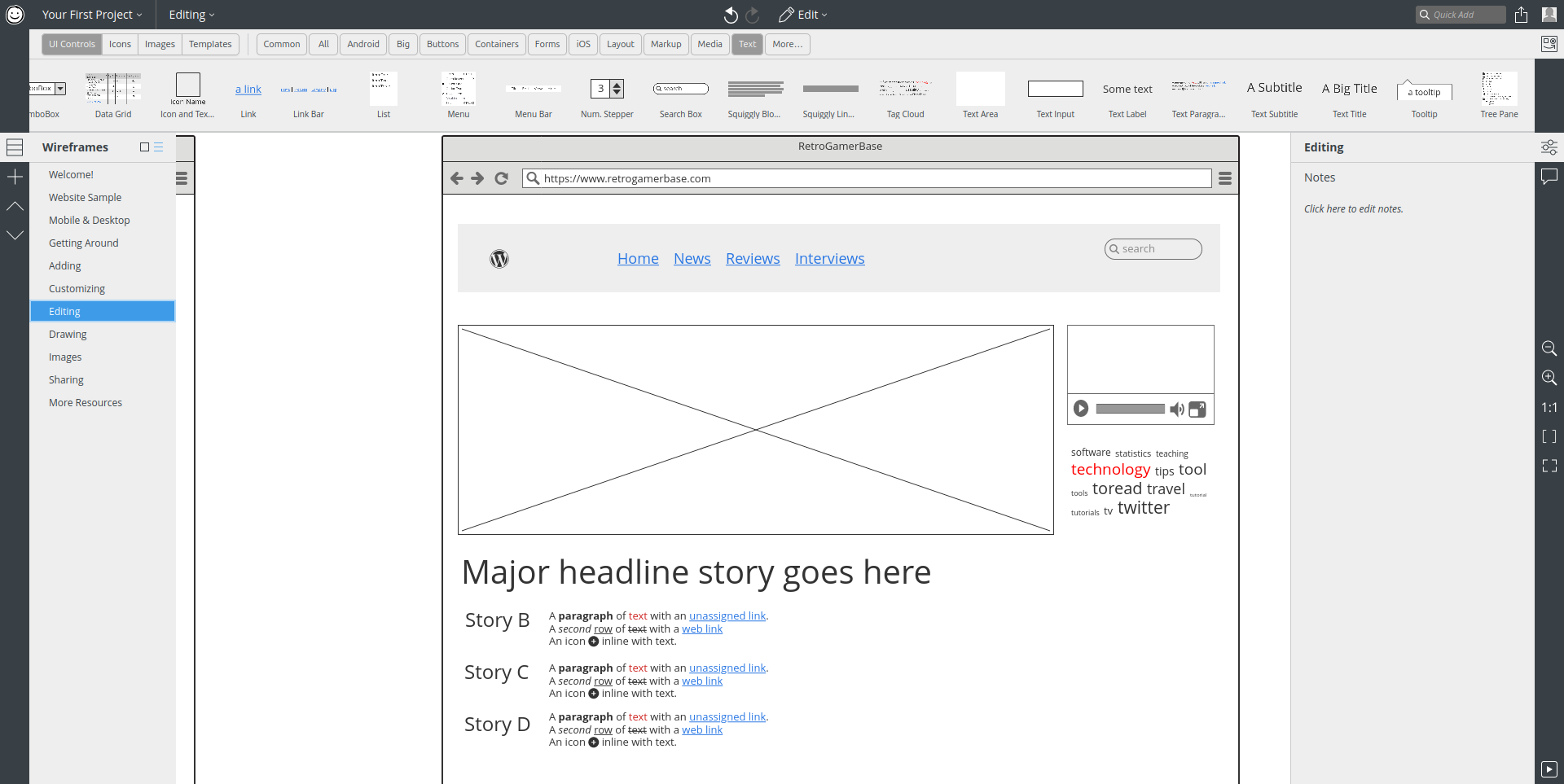Image resolution: width=1564 pixels, height=784 pixels.
Task: Click the redo arrow icon
Action: pos(753,15)
